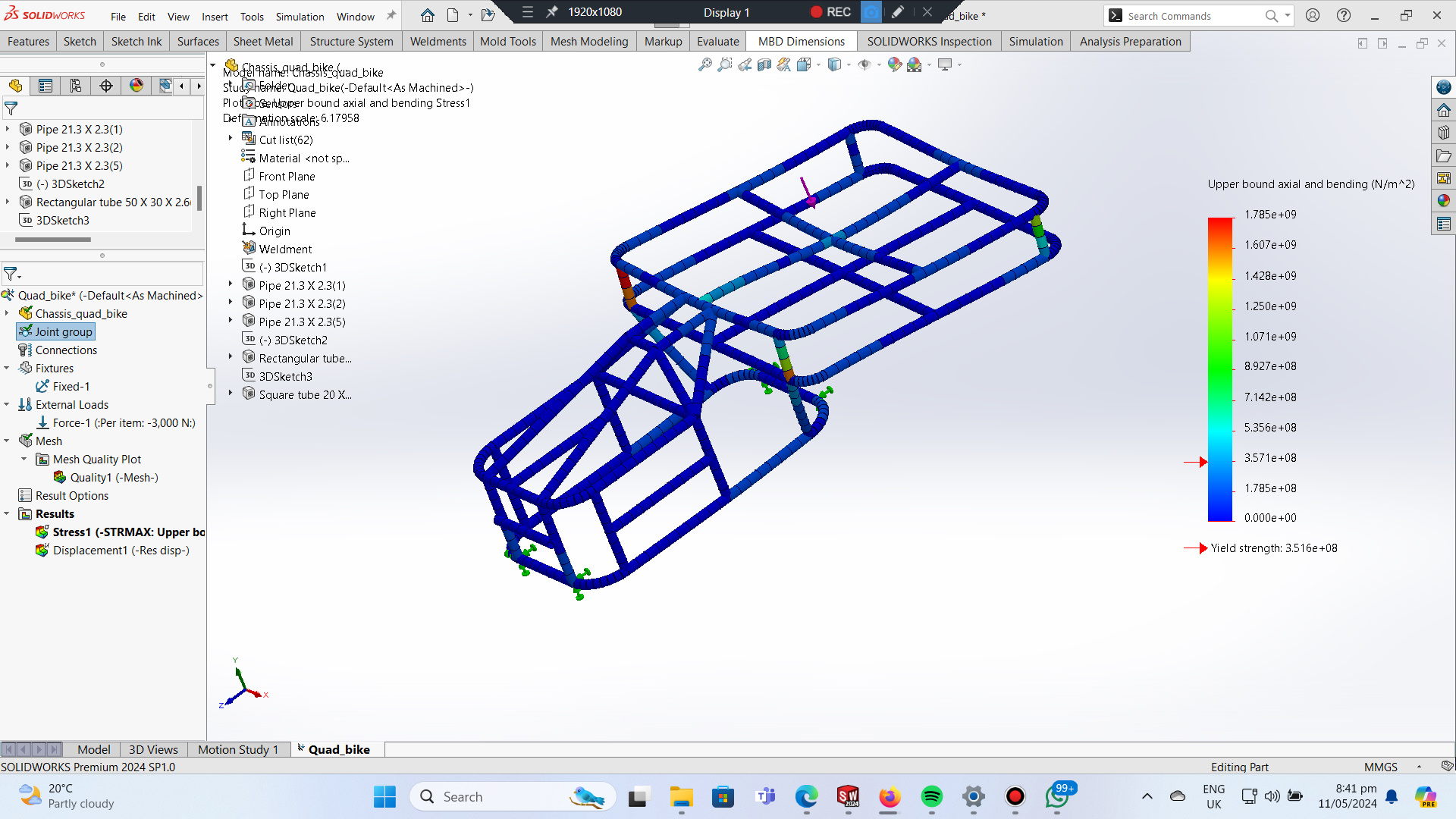Viewport: 1456px width, 819px height.
Task: Open the PropertyManager tab icon
Action: (45, 86)
